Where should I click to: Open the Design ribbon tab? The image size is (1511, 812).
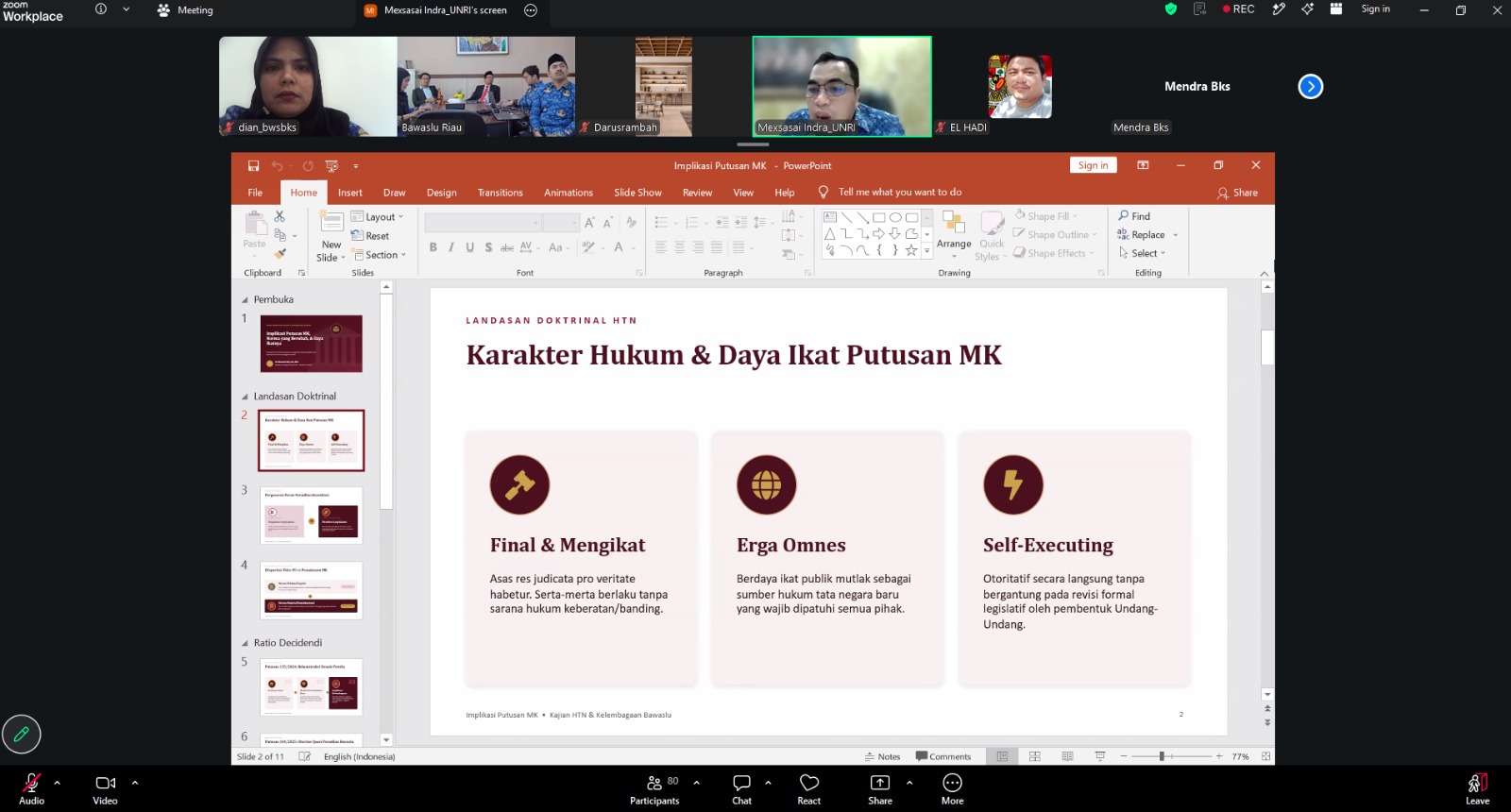click(x=442, y=193)
